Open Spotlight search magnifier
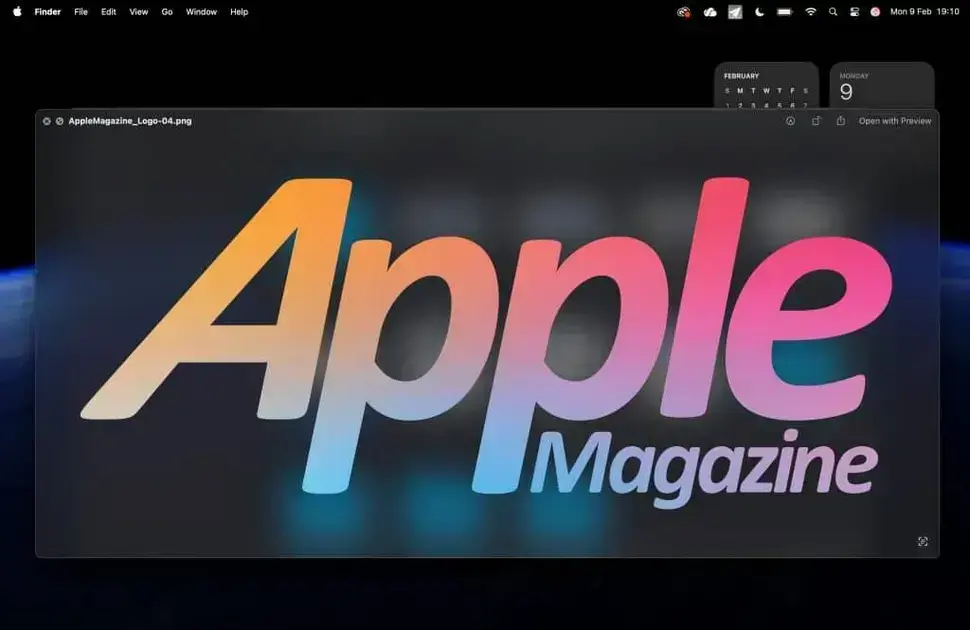 coord(833,12)
